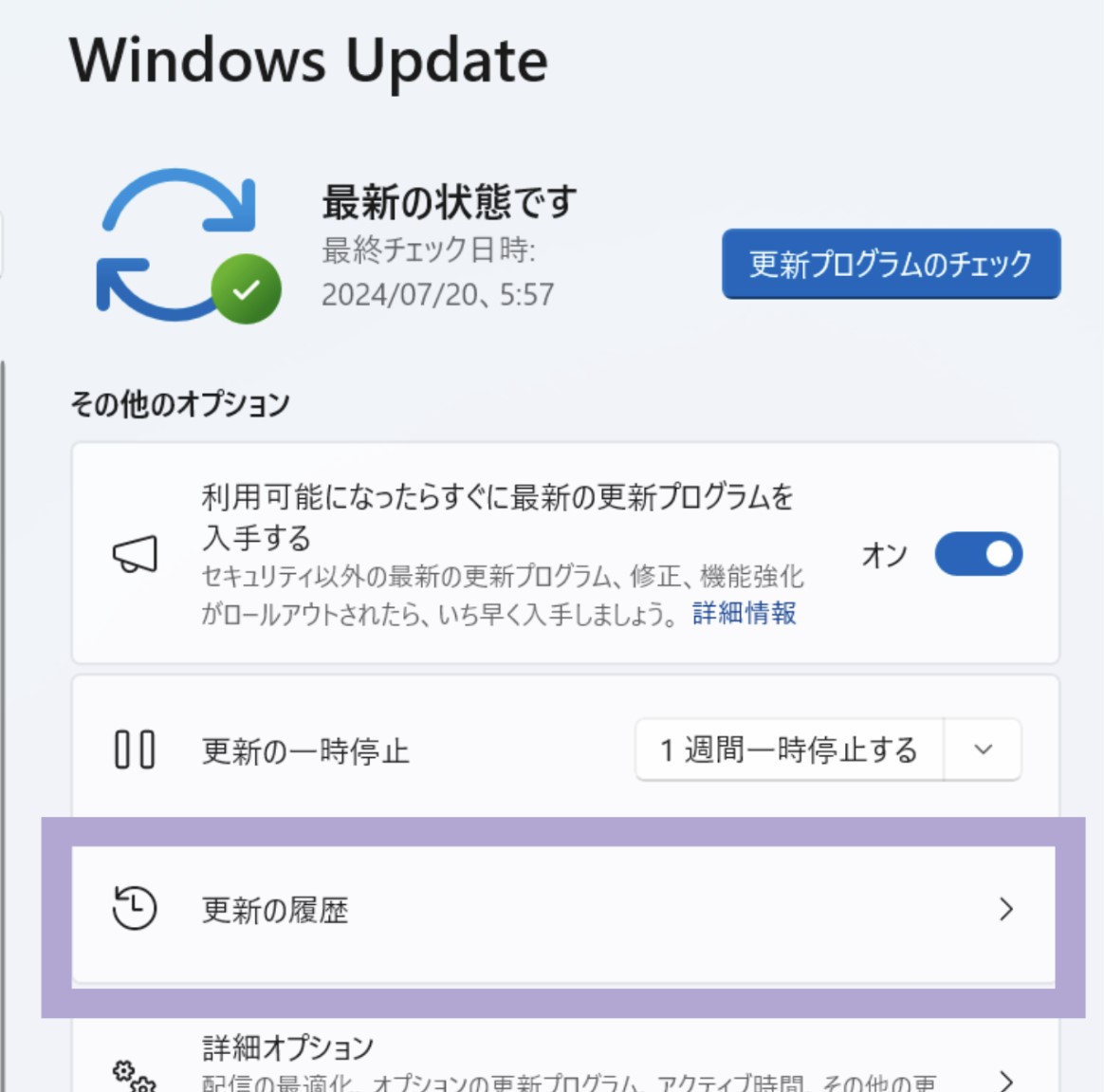Click the gears icon for 詳細オプション

click(135, 1076)
